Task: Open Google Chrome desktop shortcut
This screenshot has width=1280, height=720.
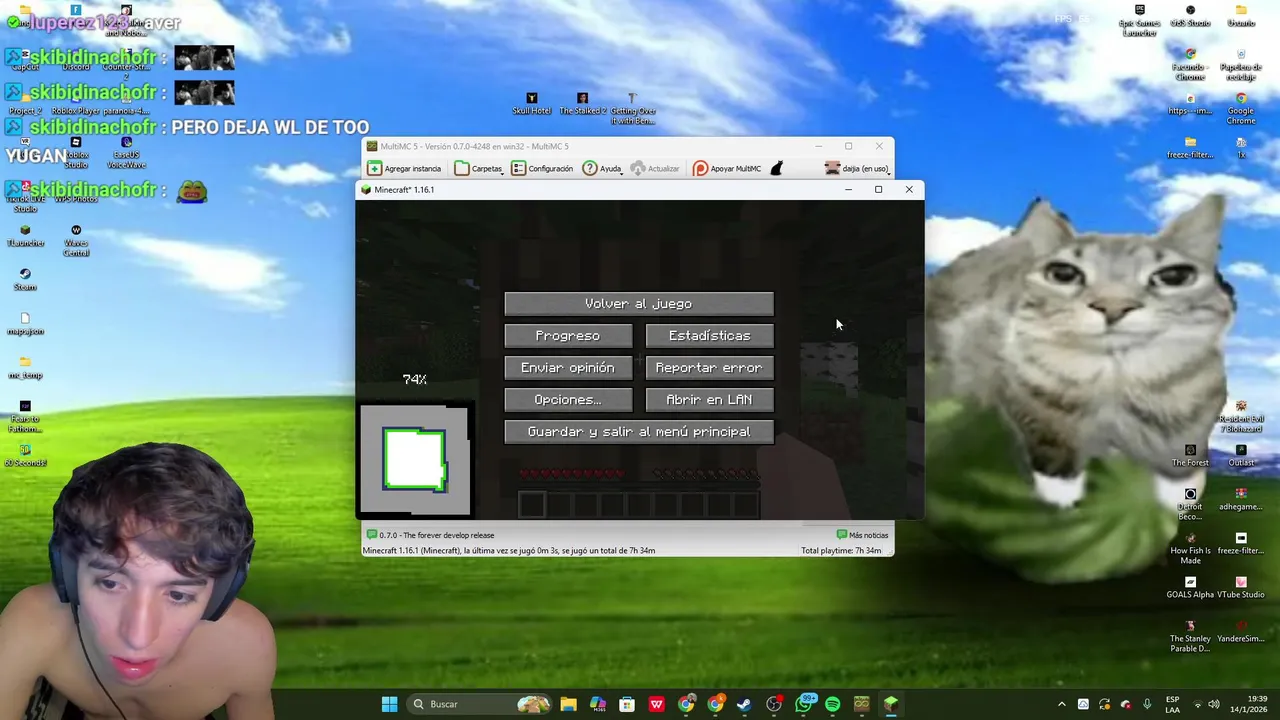Action: (x=1241, y=108)
